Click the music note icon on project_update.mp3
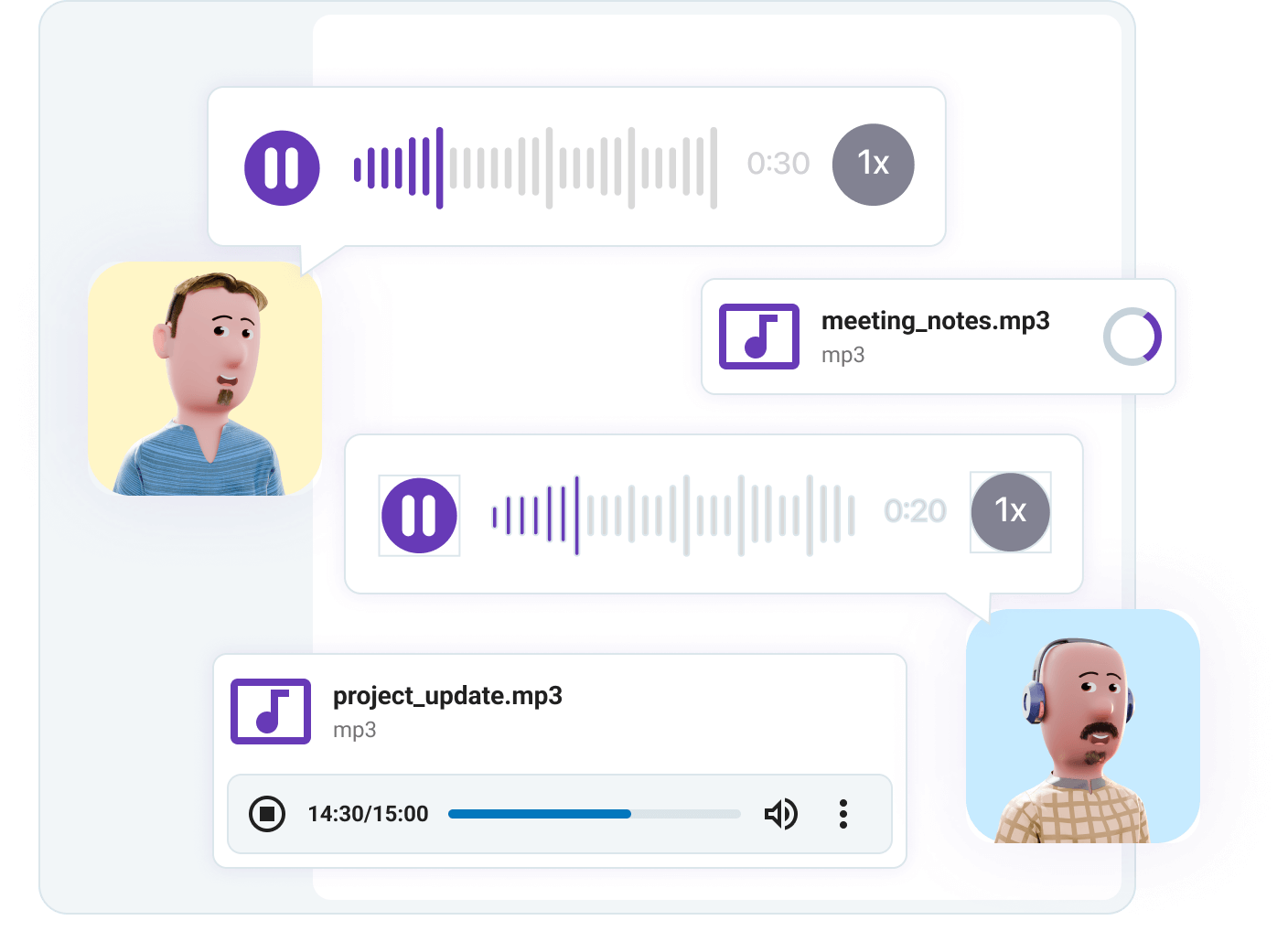 (x=270, y=712)
